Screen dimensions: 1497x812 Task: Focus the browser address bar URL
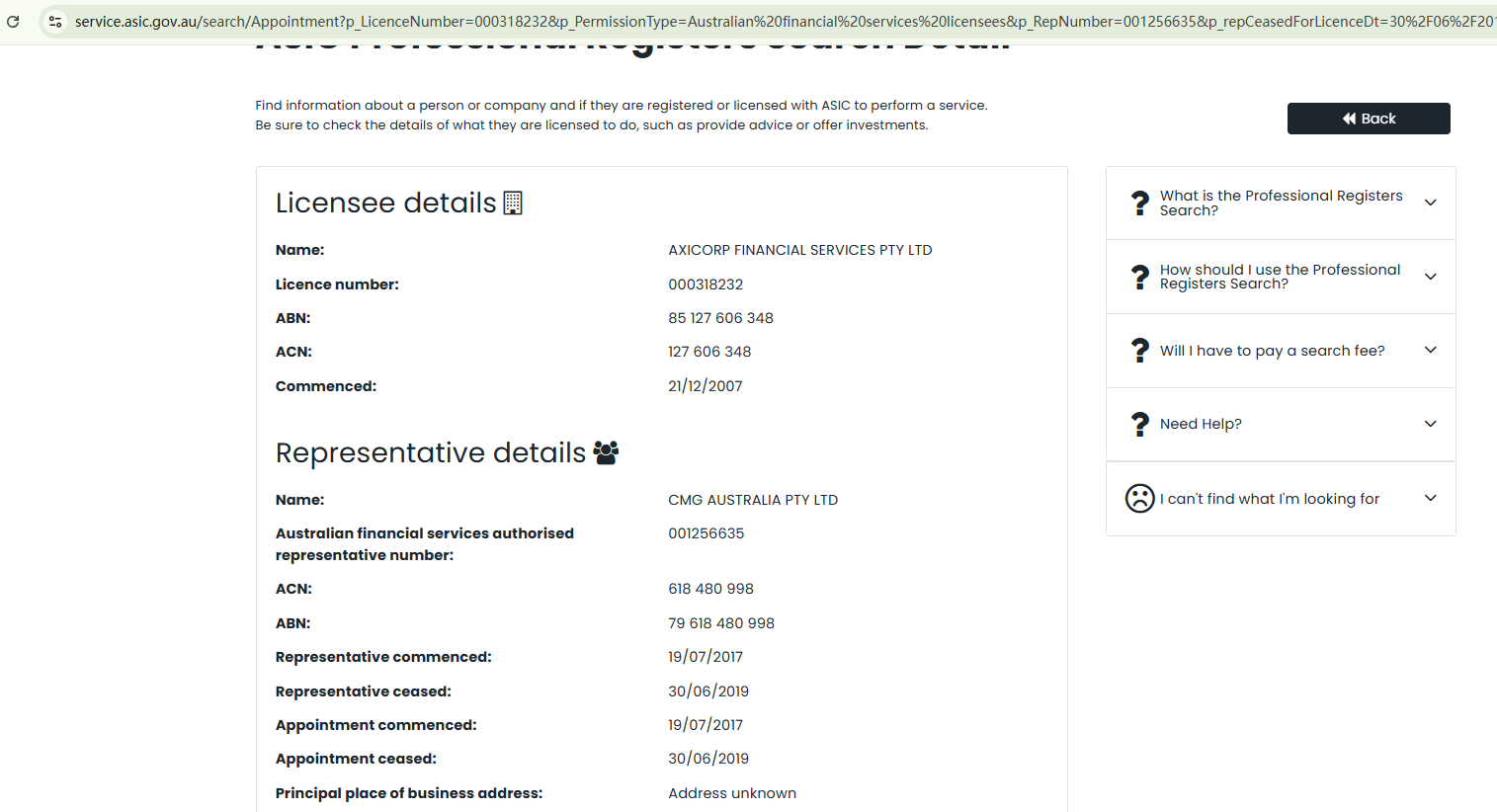click(785, 21)
